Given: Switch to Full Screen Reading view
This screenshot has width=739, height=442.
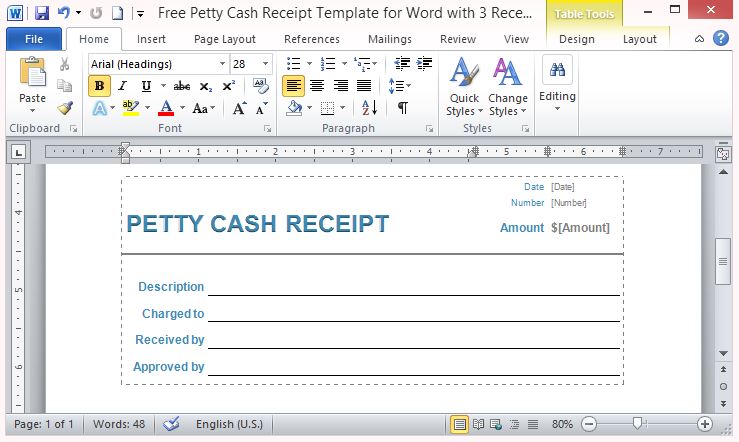Looking at the screenshot, I should 478,424.
